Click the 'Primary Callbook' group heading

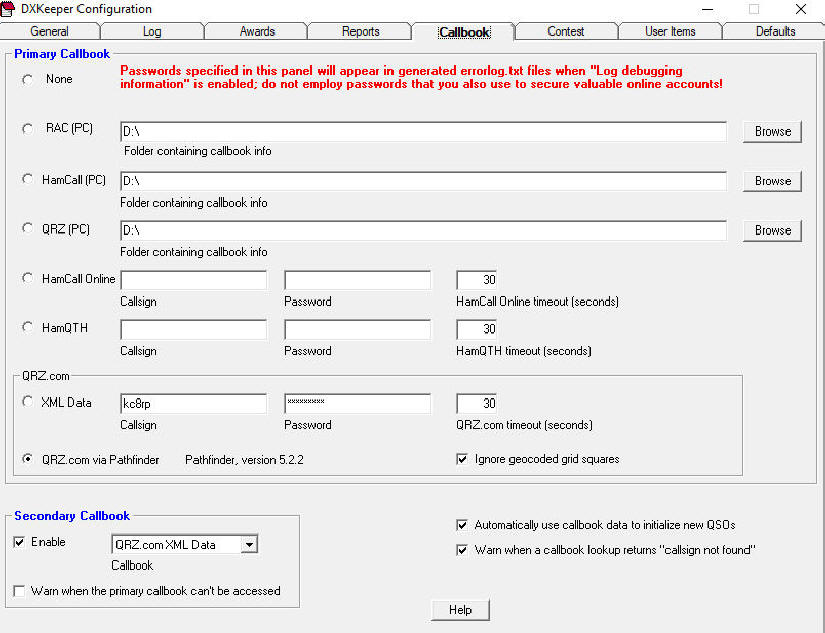coord(62,54)
